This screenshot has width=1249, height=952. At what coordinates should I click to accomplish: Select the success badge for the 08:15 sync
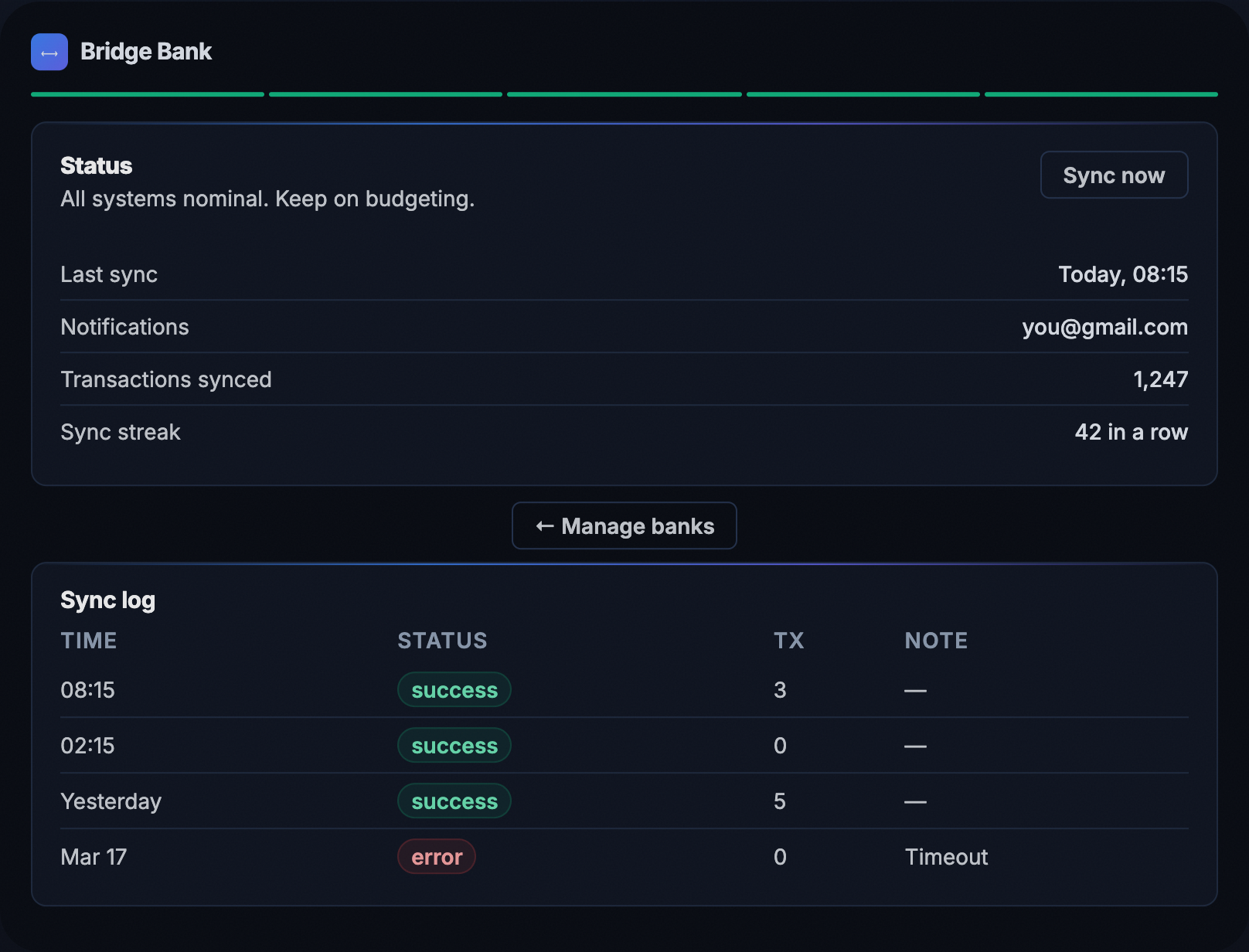[454, 689]
